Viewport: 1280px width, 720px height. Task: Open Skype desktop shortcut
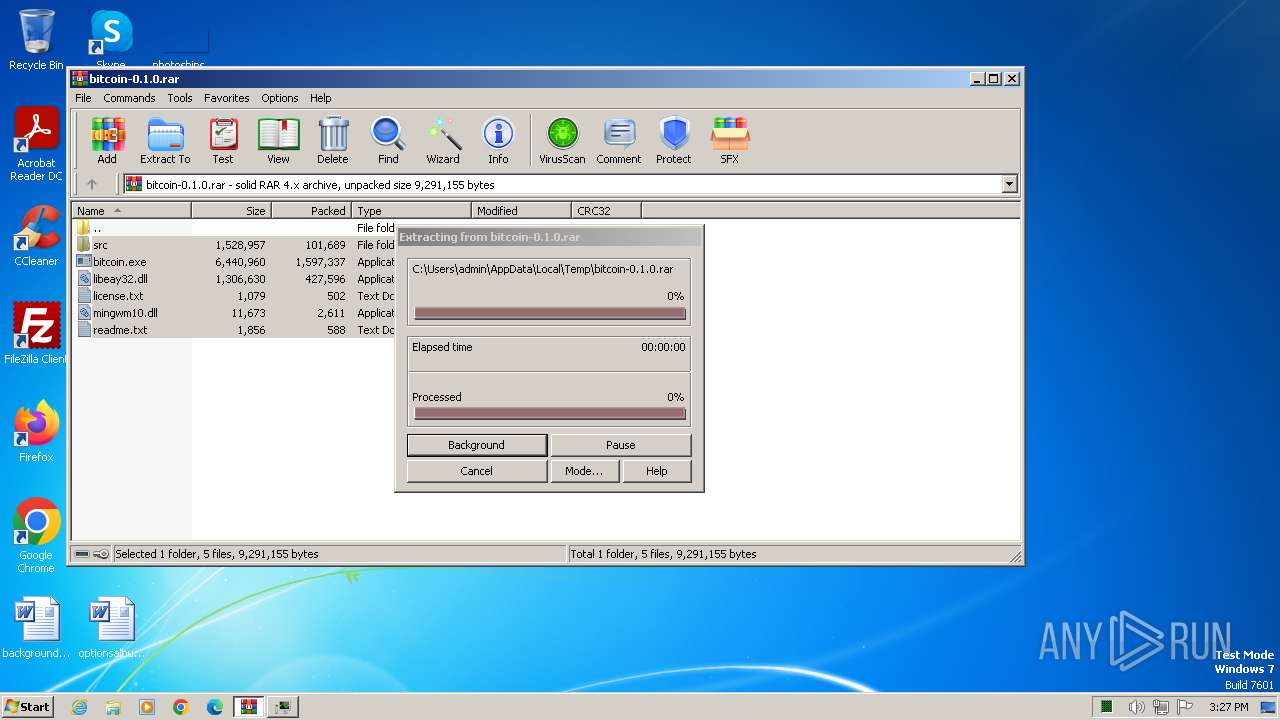point(110,40)
